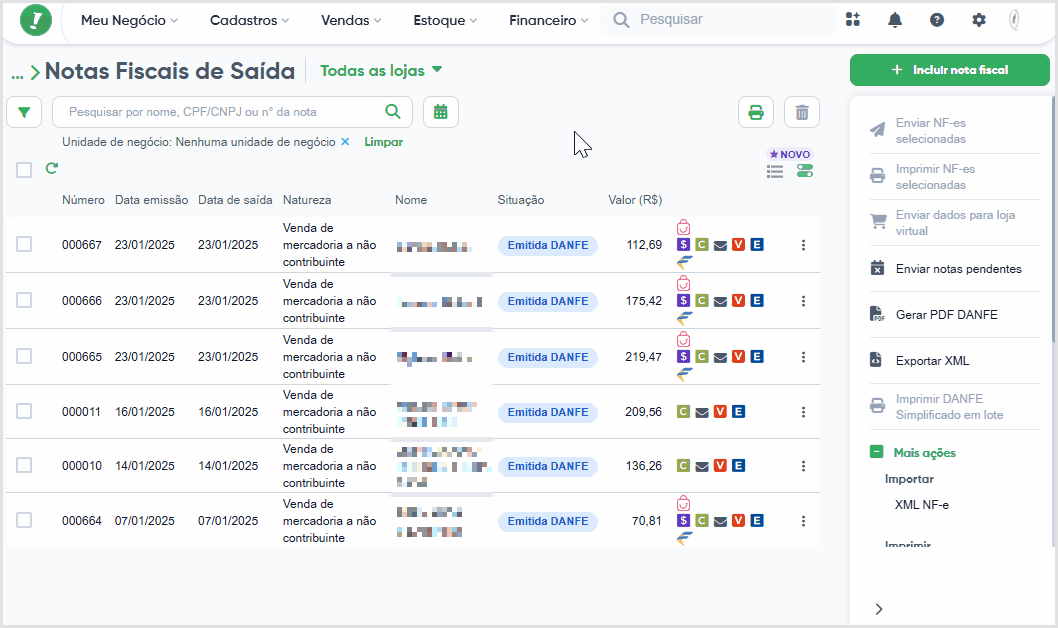Expand the breadcrumb ellipsis
This screenshot has width=1058, height=628.
point(18,74)
